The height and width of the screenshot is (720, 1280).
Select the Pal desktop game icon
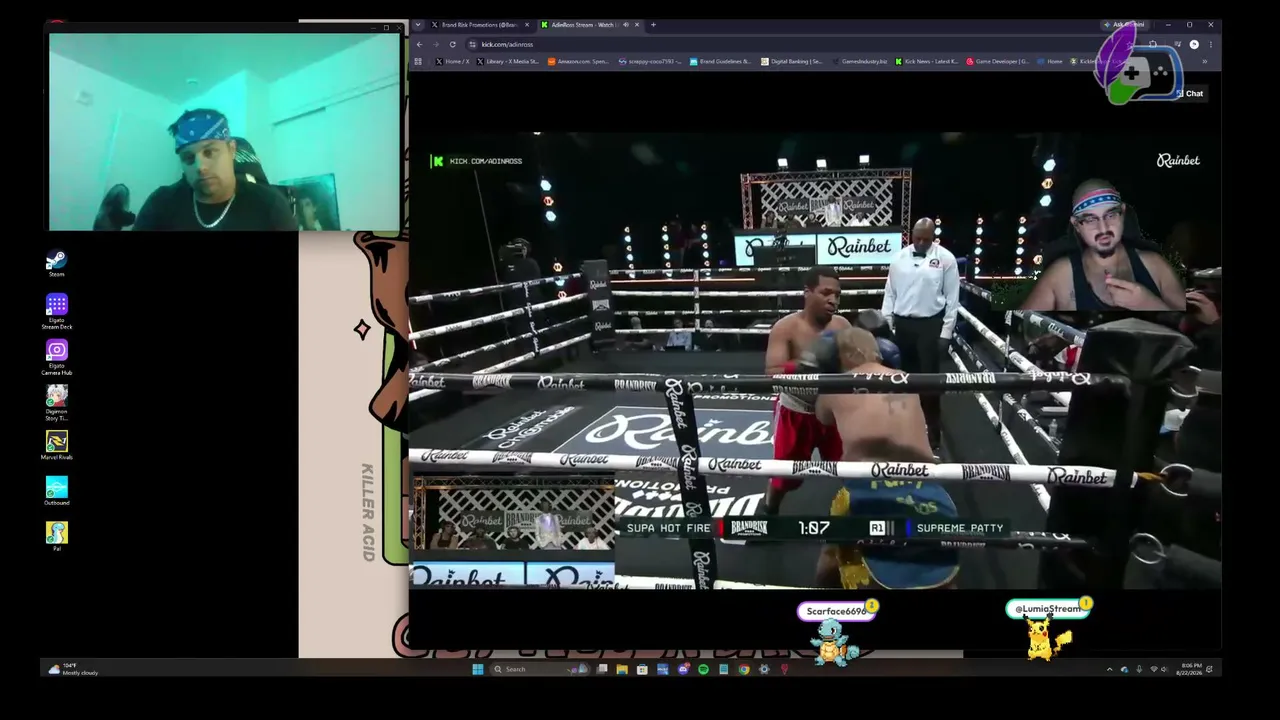coord(56,536)
